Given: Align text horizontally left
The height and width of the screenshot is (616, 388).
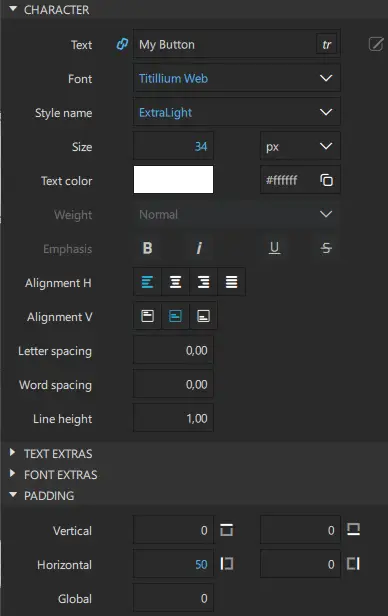Looking at the screenshot, I should coord(147,282).
